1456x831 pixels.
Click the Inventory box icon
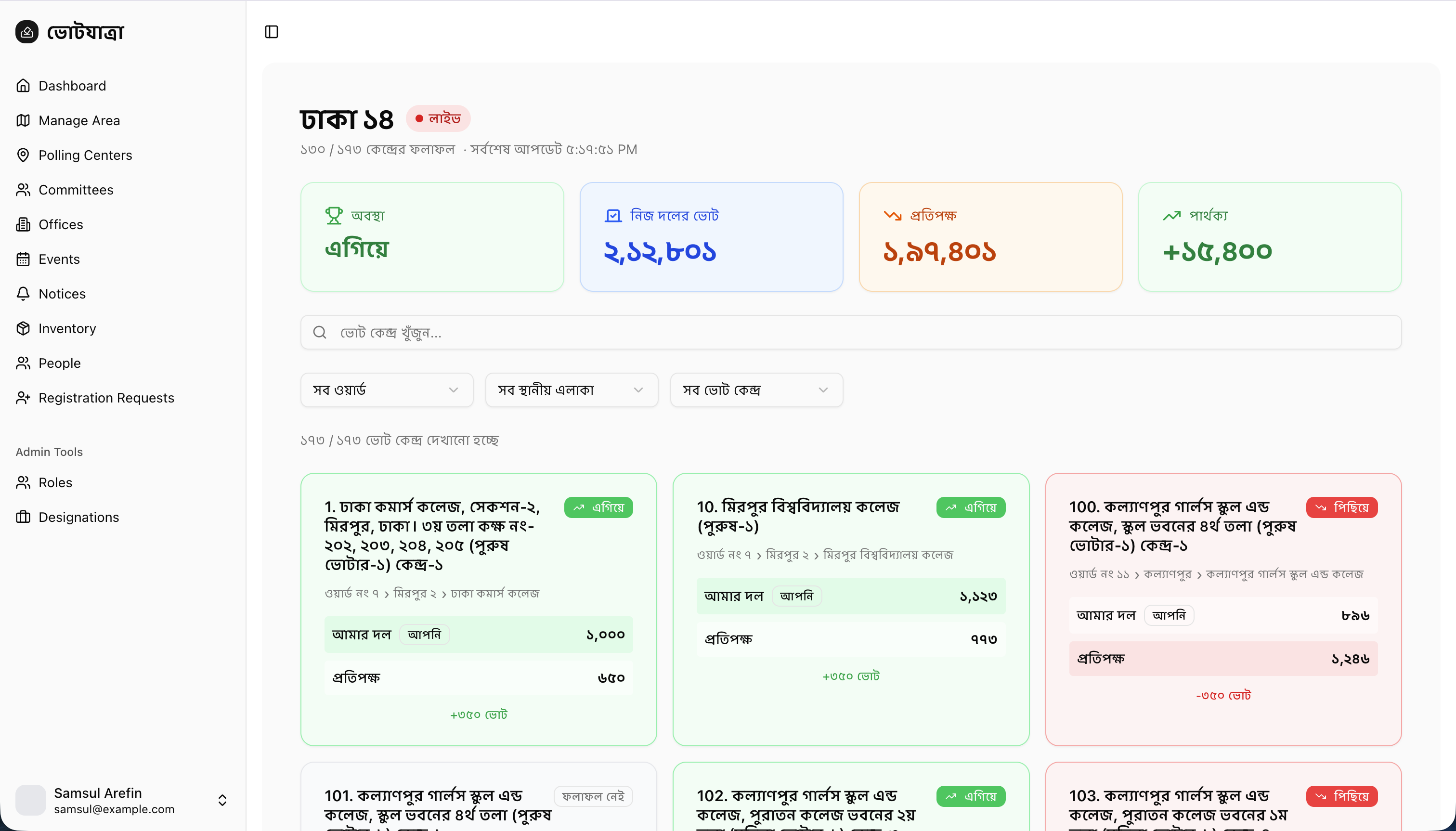tap(23, 328)
